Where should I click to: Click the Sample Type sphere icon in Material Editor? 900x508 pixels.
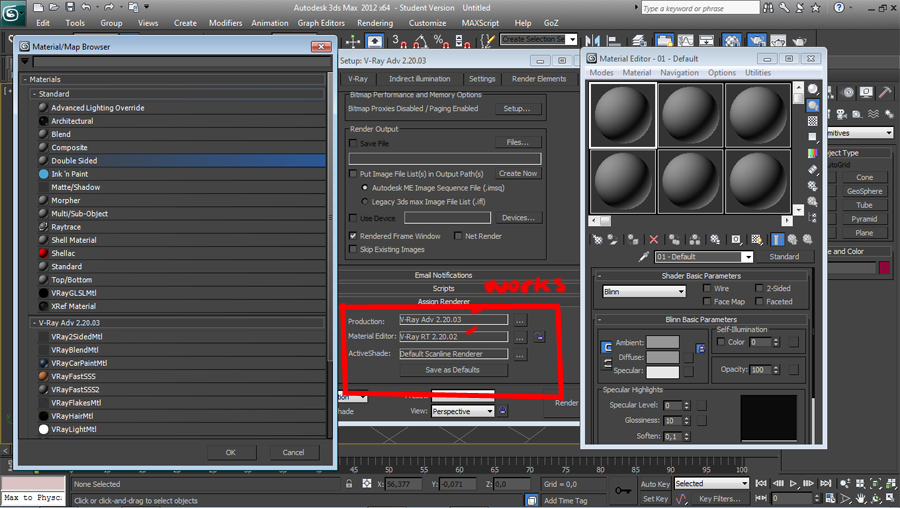(x=813, y=89)
